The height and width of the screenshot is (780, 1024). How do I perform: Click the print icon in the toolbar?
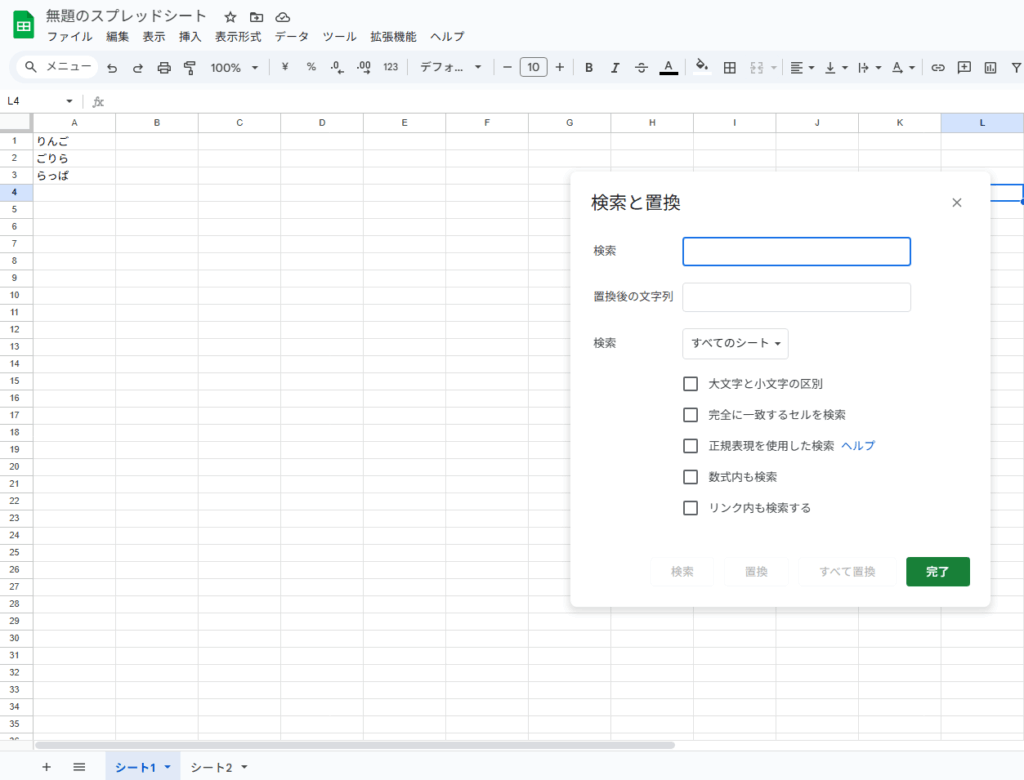pos(164,68)
